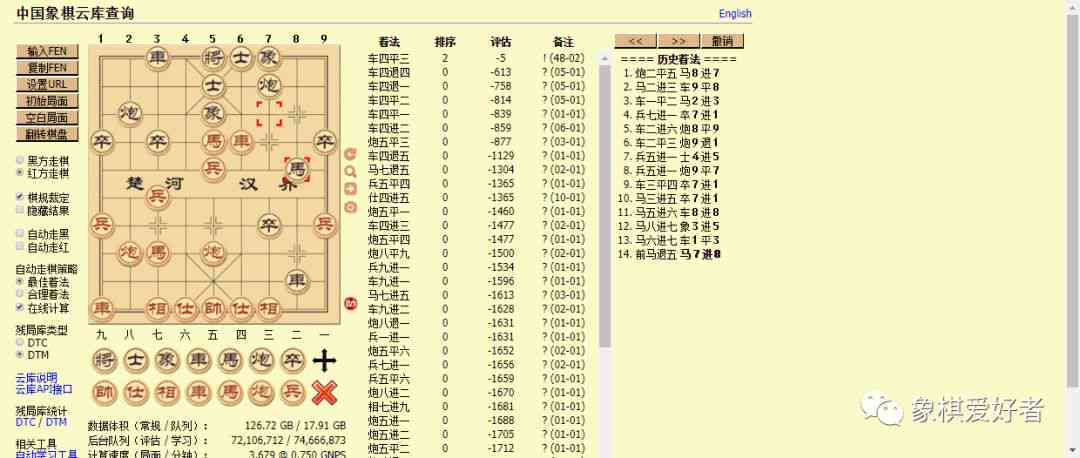Screen dimensions: 1080x458
Task: Click the black 將 general on the board
Action: pyautogui.click(x=214, y=58)
